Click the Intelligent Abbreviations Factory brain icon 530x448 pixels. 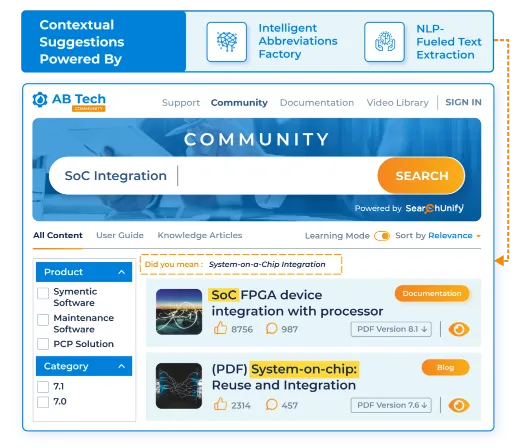click(226, 42)
